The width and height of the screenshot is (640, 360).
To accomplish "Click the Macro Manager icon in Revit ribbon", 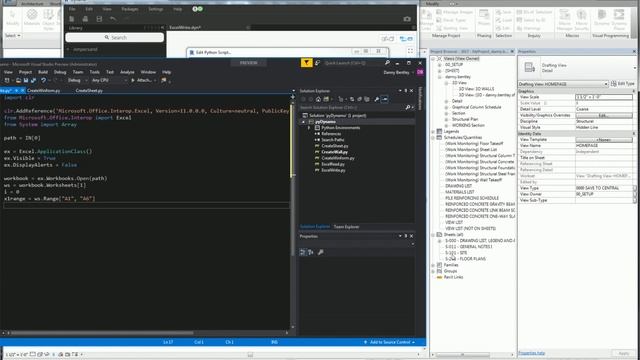I will tap(564, 20).
